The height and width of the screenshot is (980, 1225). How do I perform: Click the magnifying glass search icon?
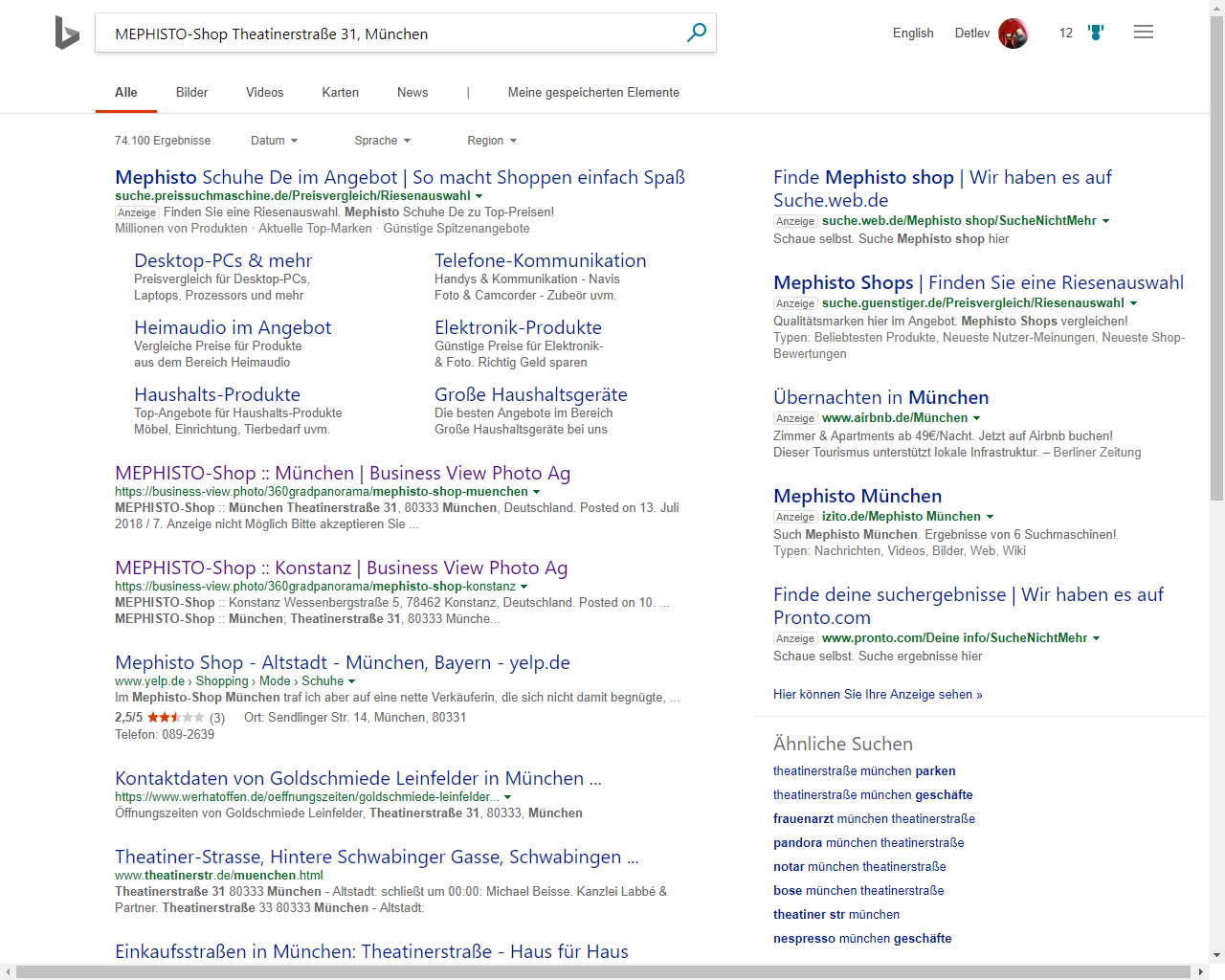pos(697,33)
